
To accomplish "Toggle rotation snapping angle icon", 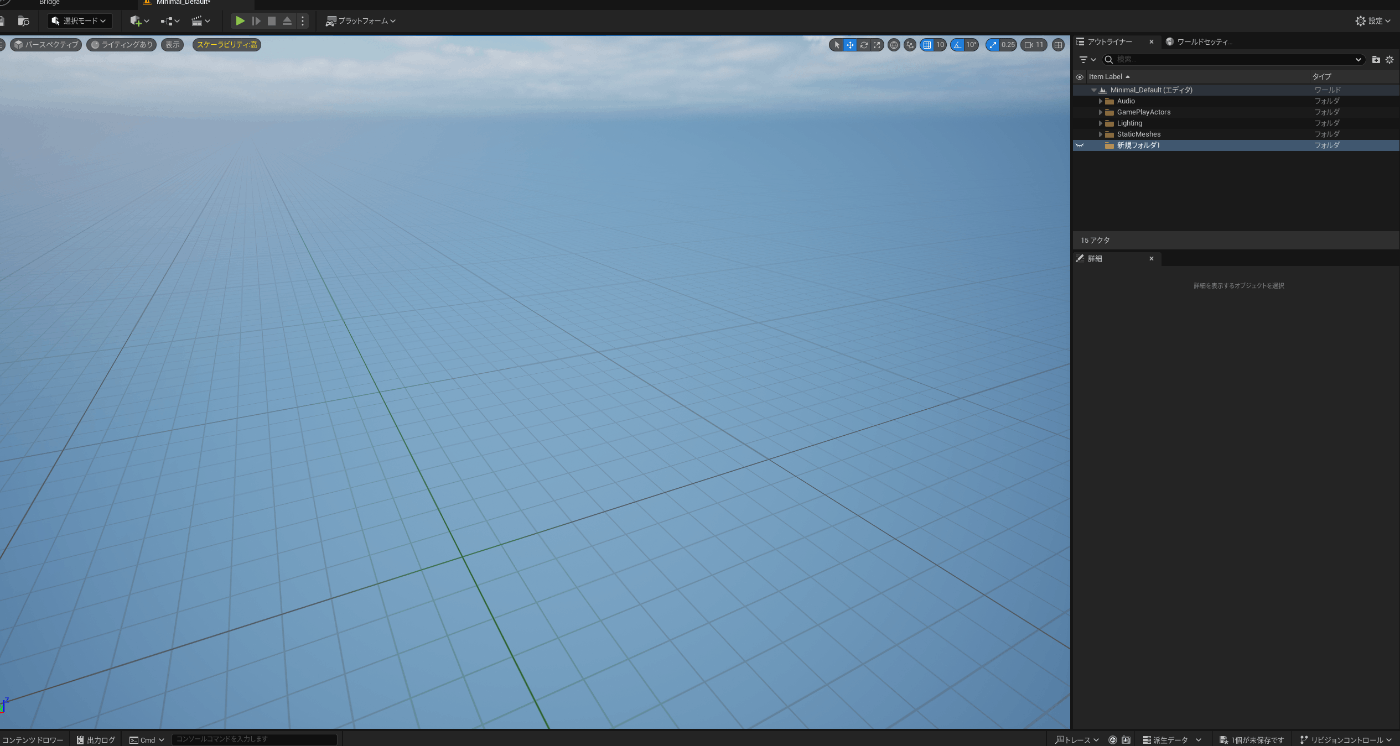I will [957, 44].
